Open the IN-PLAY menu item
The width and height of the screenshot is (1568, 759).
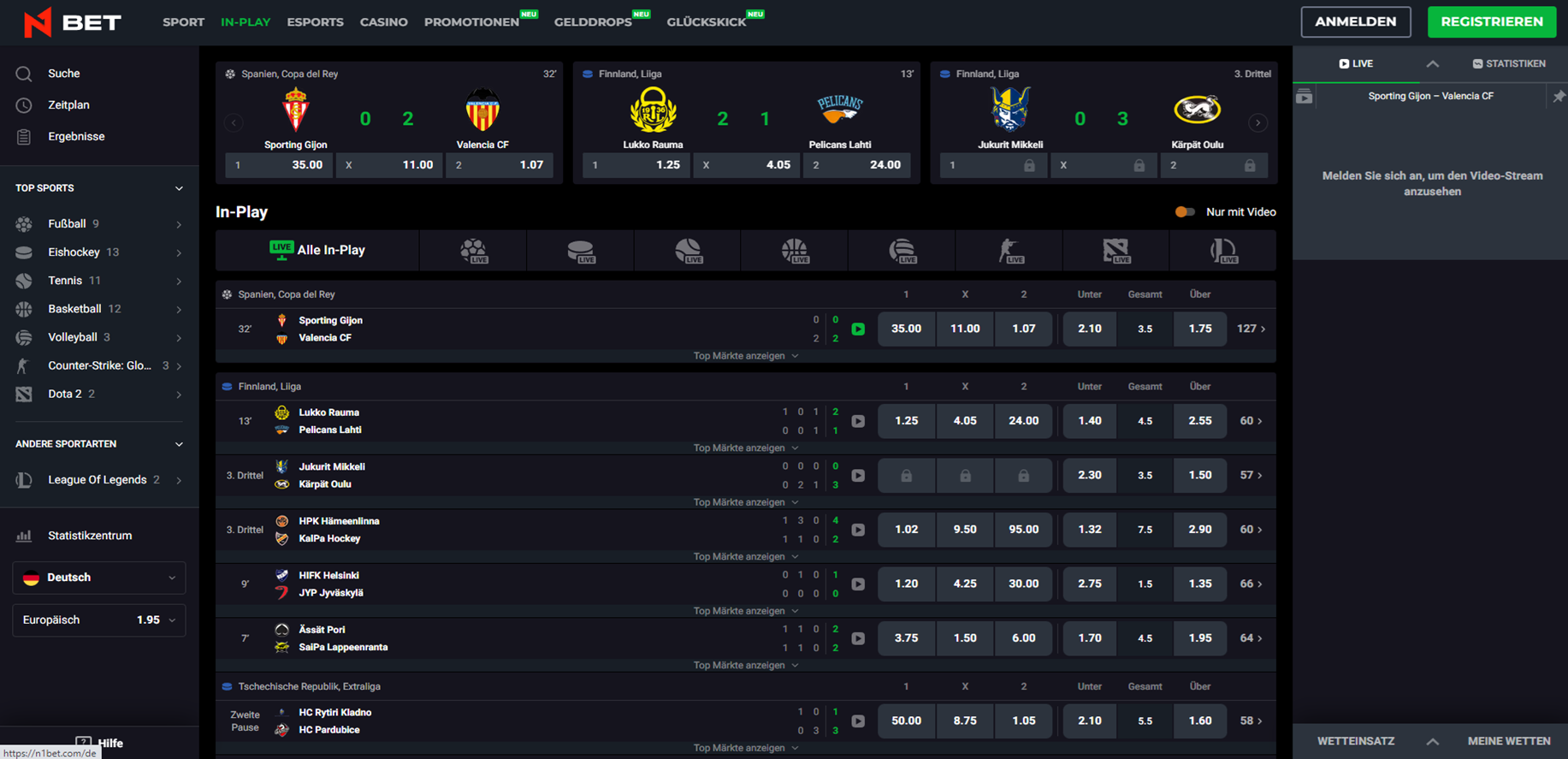pos(246,22)
